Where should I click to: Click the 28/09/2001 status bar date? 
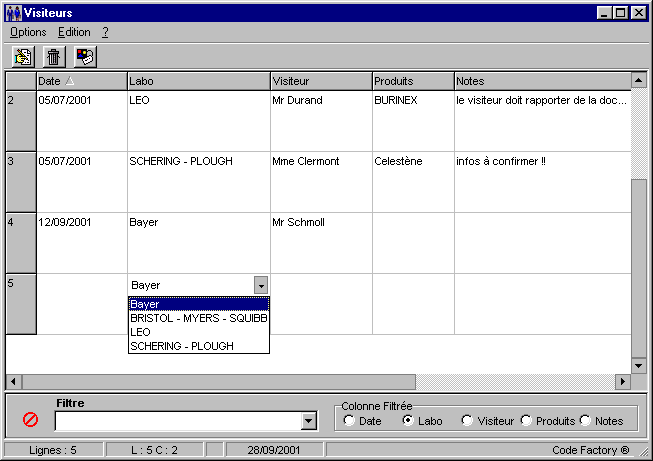point(274,450)
